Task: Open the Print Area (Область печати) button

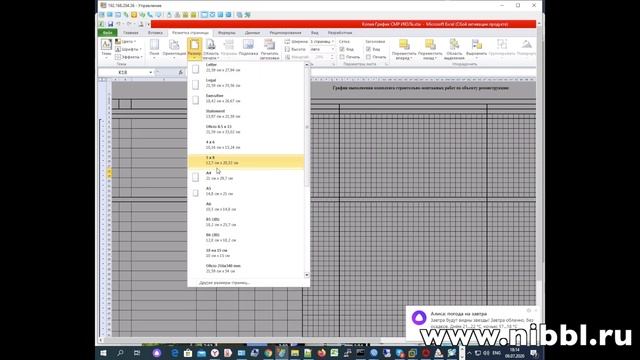Action: pyautogui.click(x=211, y=49)
